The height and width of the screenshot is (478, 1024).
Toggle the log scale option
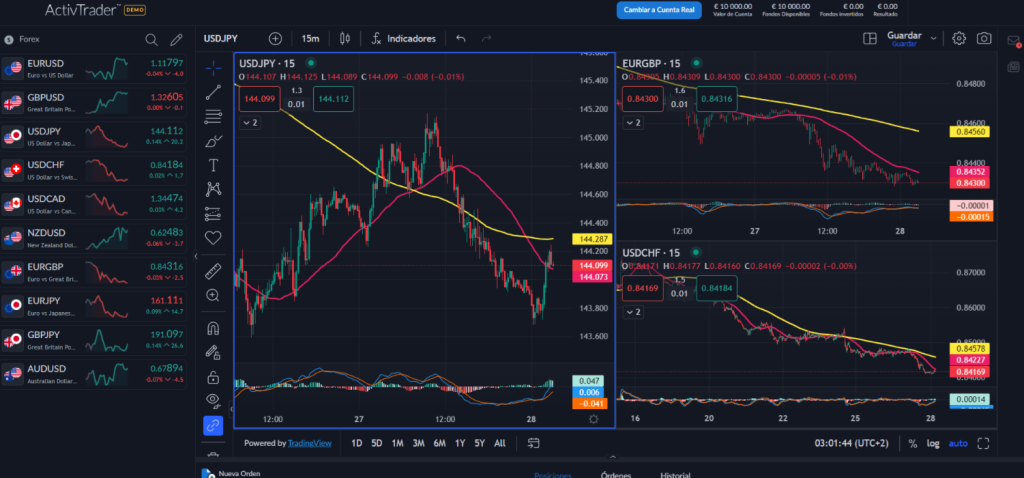click(x=933, y=443)
